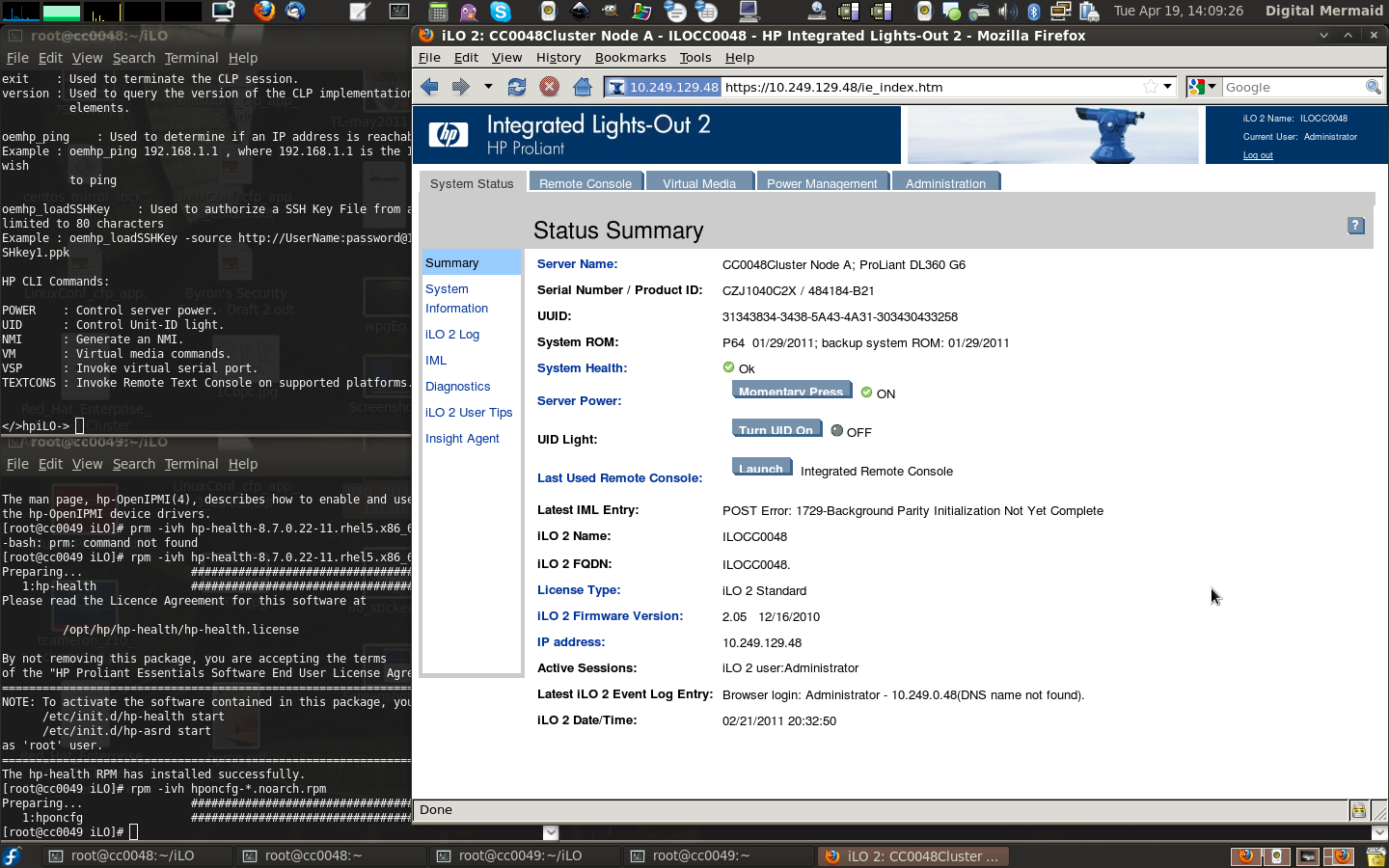Launch Skype from the top panel

coord(501,12)
